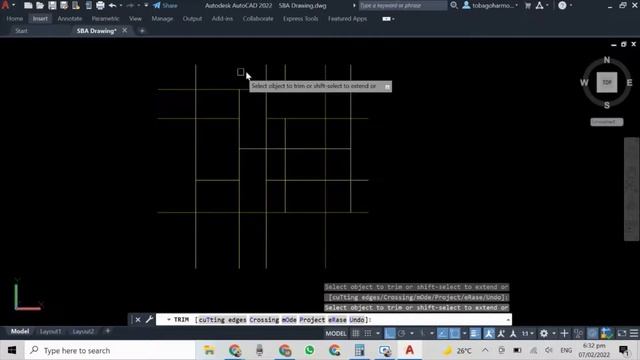
Task: Switch to the Start file tab
Action: tap(21, 31)
